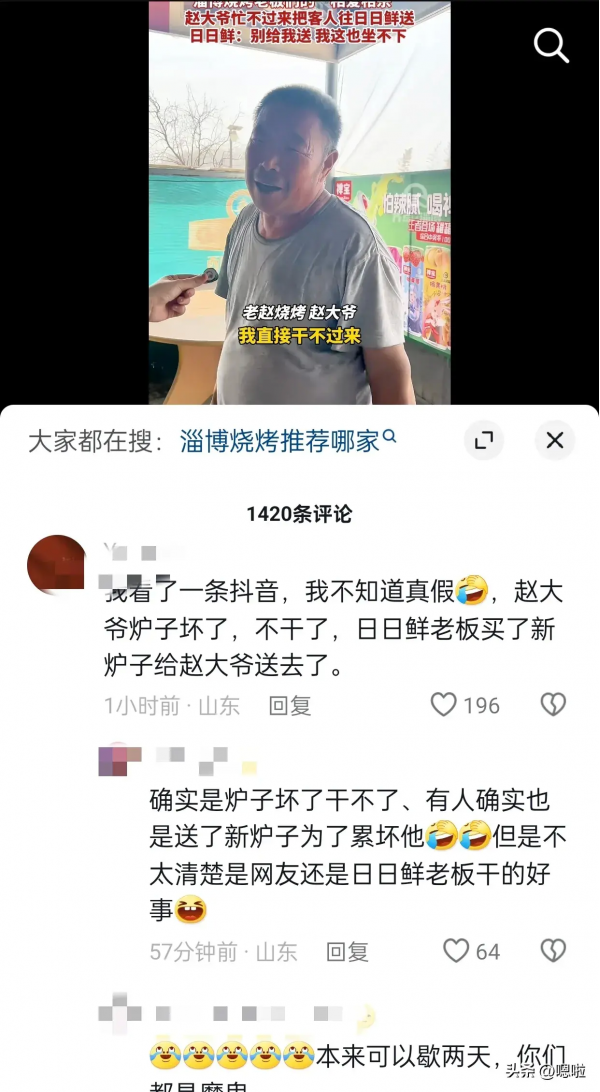
Task: Expand the comments panel to full screen
Action: (x=484, y=440)
